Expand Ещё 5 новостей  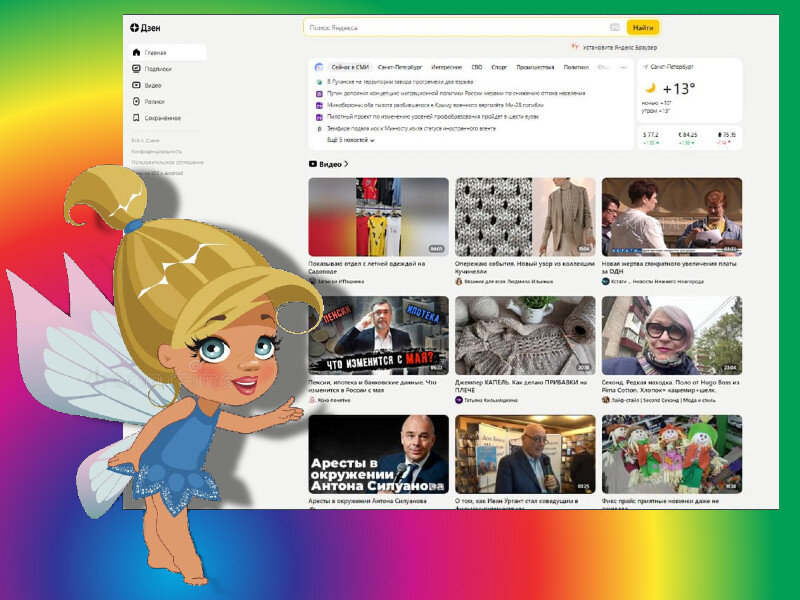[351, 140]
